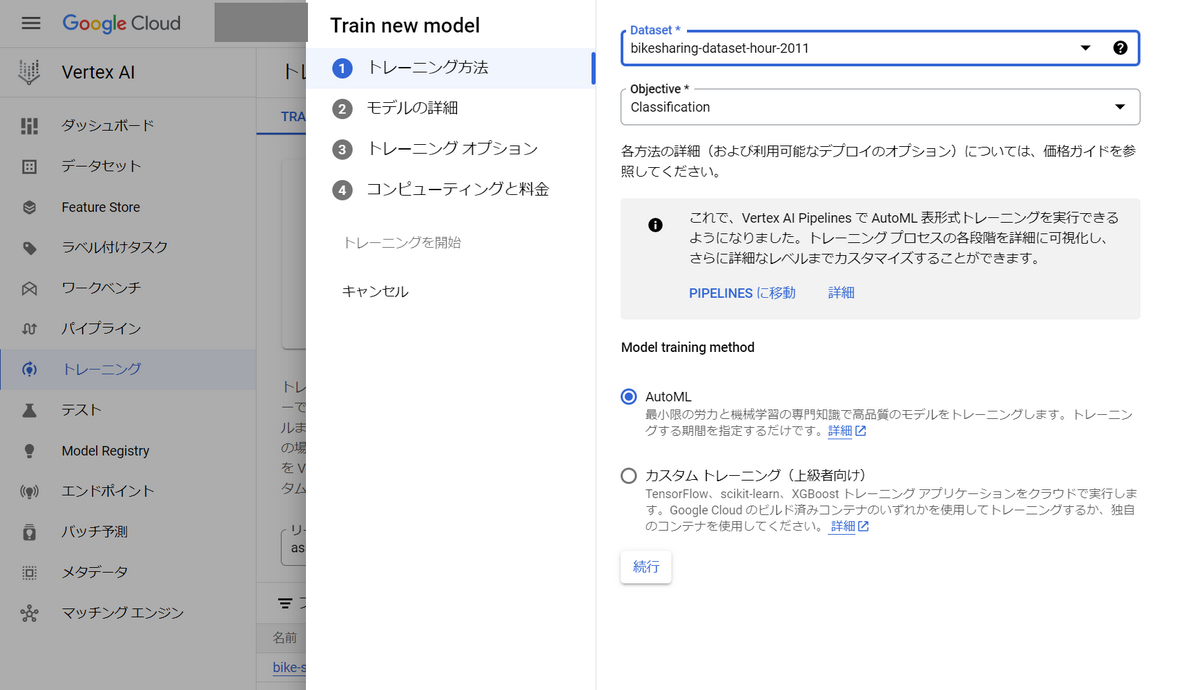Viewport: 1200px width, 690px height.
Task: Click the 詳細 link under カスタム トレーニング
Action: pyautogui.click(x=843, y=526)
